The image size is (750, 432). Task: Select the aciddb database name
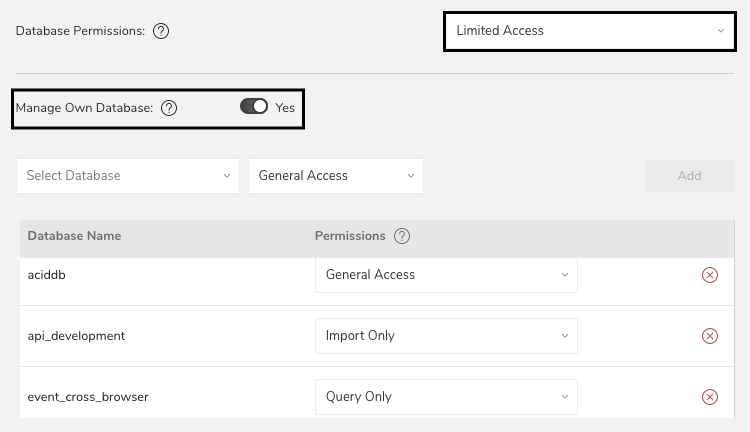pyautogui.click(x=47, y=275)
